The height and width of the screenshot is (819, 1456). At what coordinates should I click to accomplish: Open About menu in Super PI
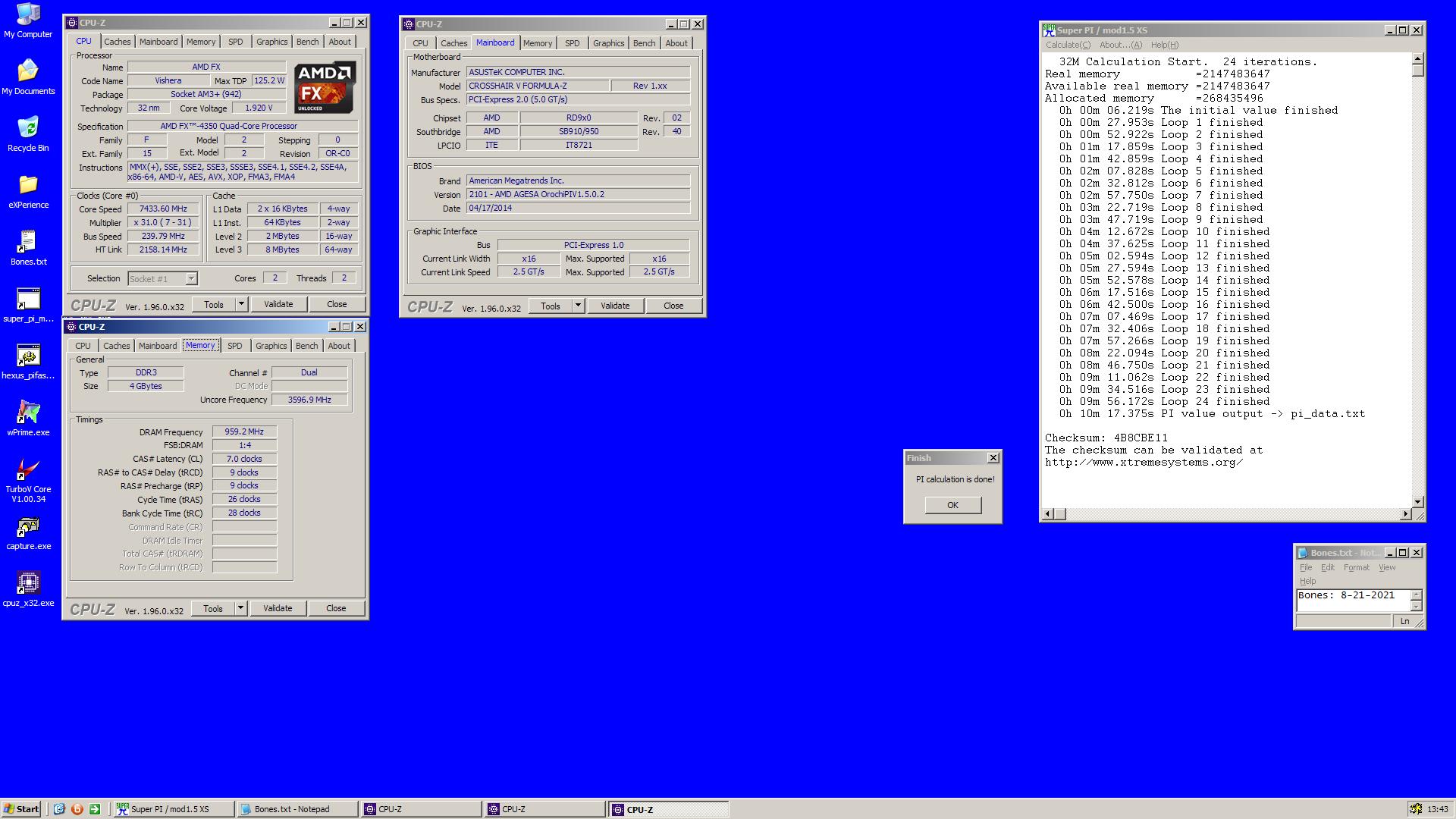[1120, 45]
